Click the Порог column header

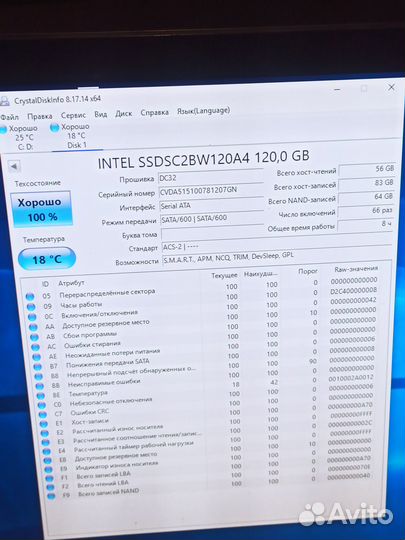(x=308, y=271)
